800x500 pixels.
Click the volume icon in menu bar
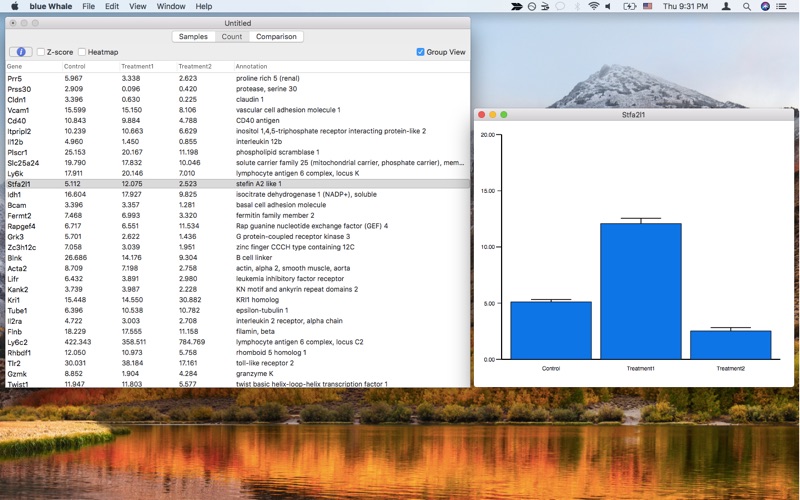[x=608, y=7]
